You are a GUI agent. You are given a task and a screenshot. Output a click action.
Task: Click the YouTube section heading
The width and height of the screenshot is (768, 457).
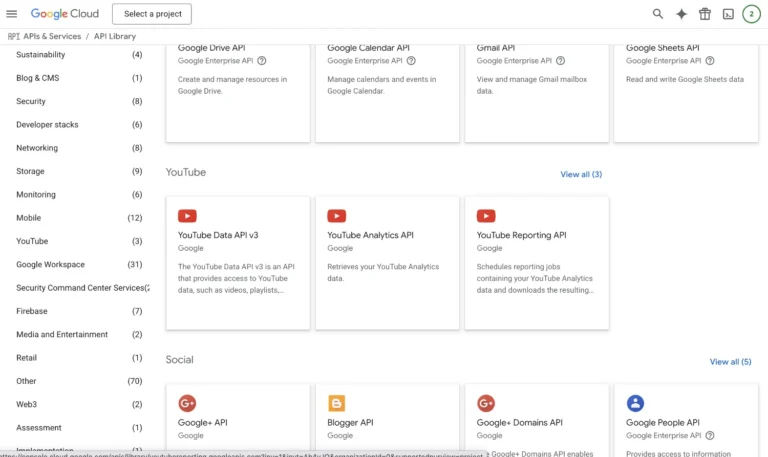point(186,172)
